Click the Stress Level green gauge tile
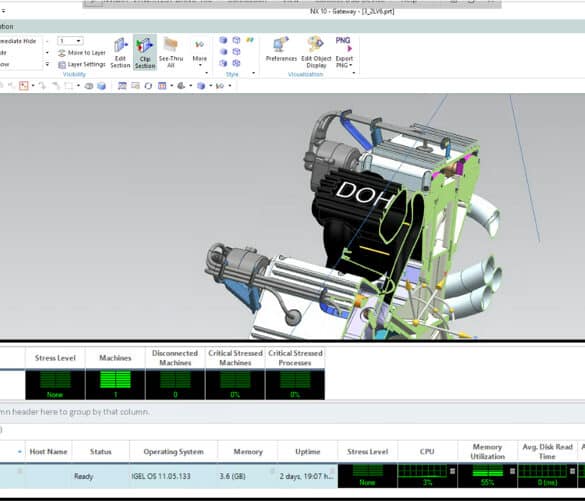This screenshot has height=502, width=585. [x=55, y=385]
